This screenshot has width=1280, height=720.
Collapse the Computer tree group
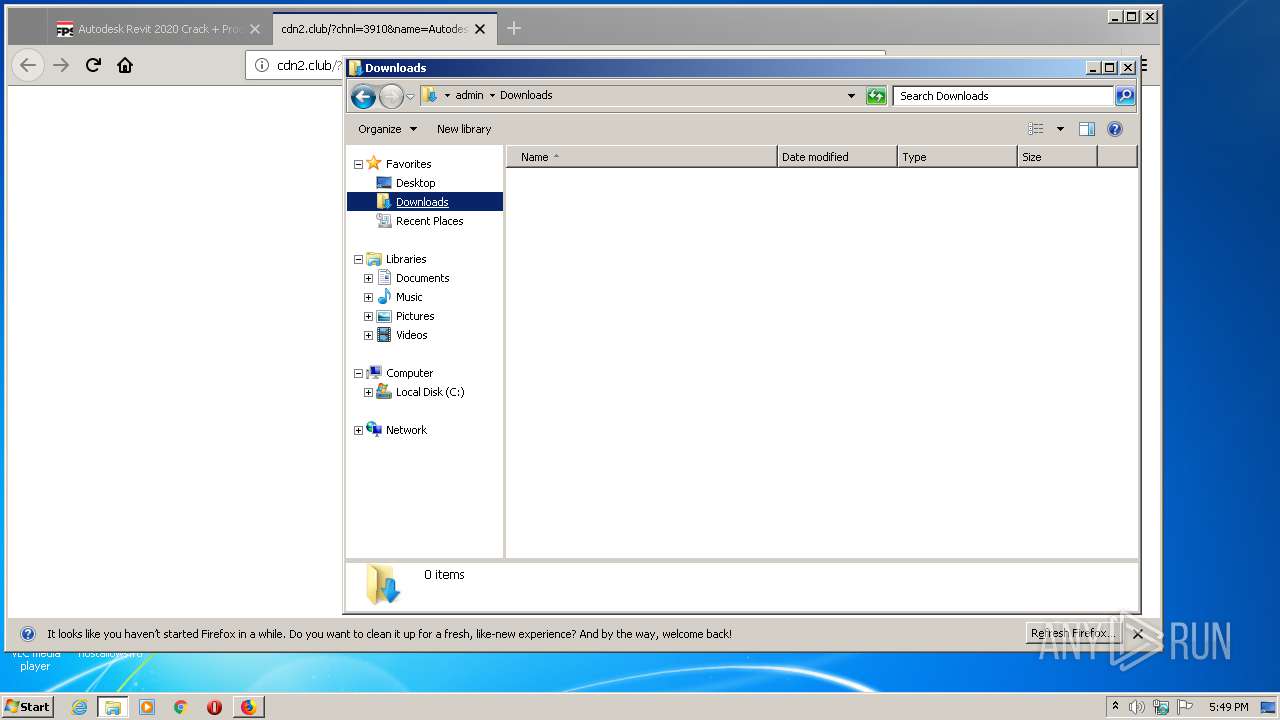[x=358, y=373]
